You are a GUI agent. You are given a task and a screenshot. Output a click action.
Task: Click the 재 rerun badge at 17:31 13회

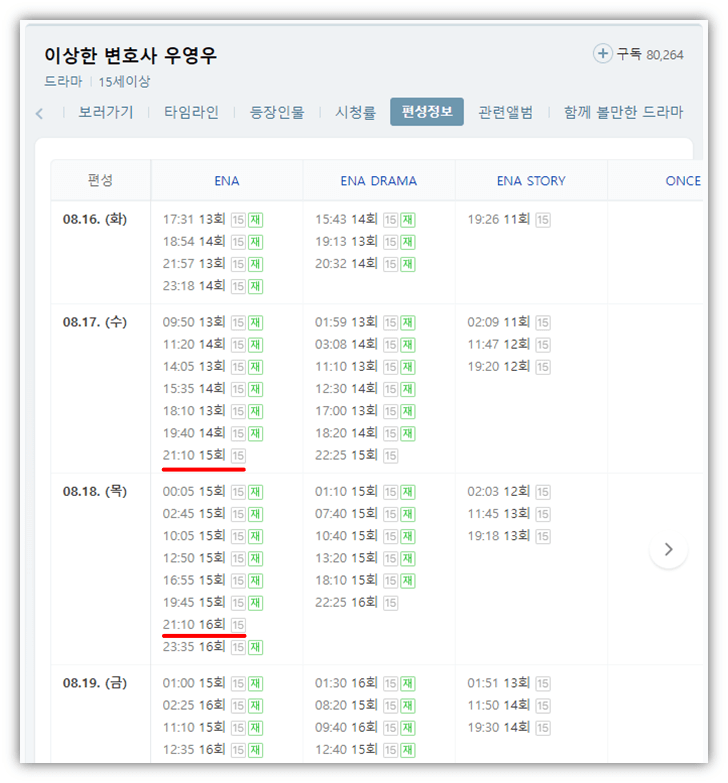point(256,220)
